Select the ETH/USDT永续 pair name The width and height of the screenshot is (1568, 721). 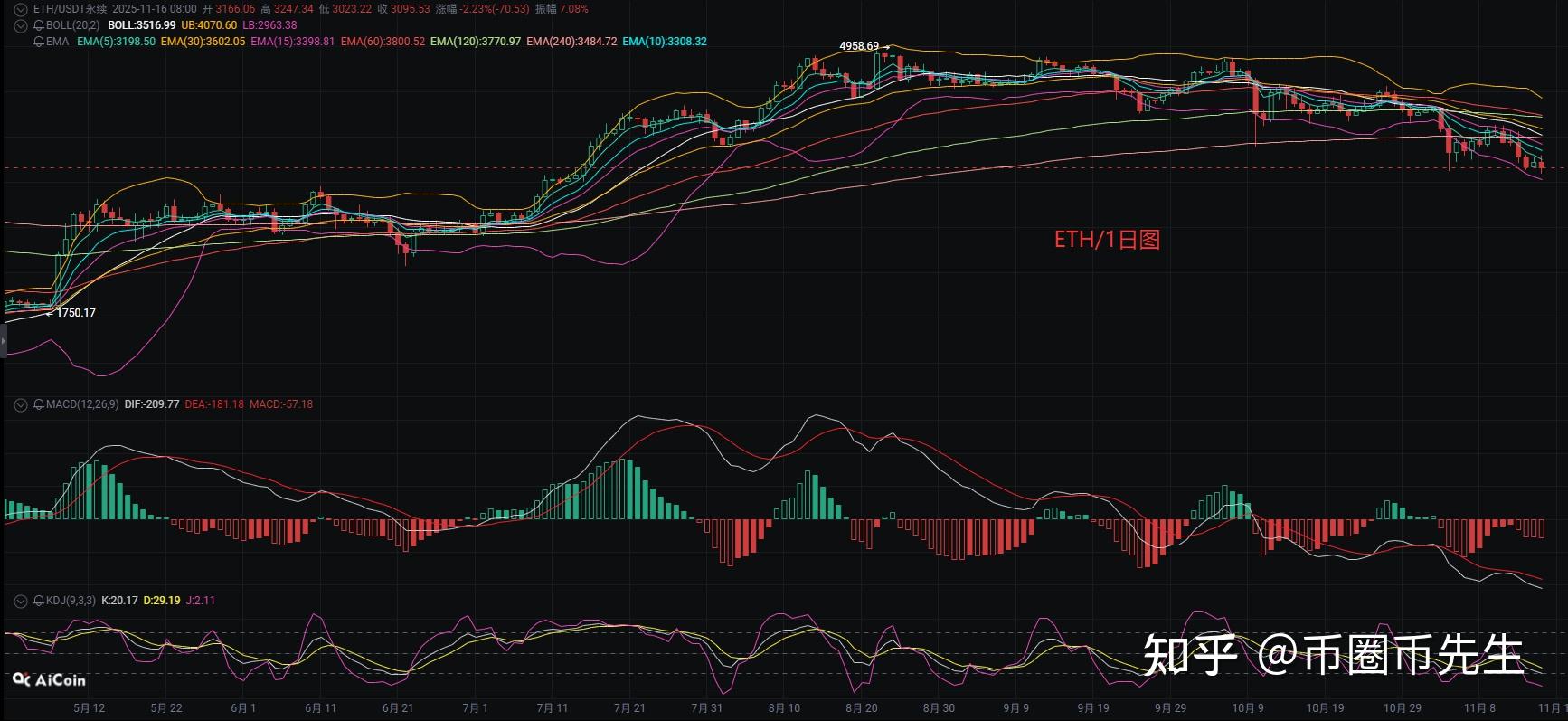coord(70,9)
